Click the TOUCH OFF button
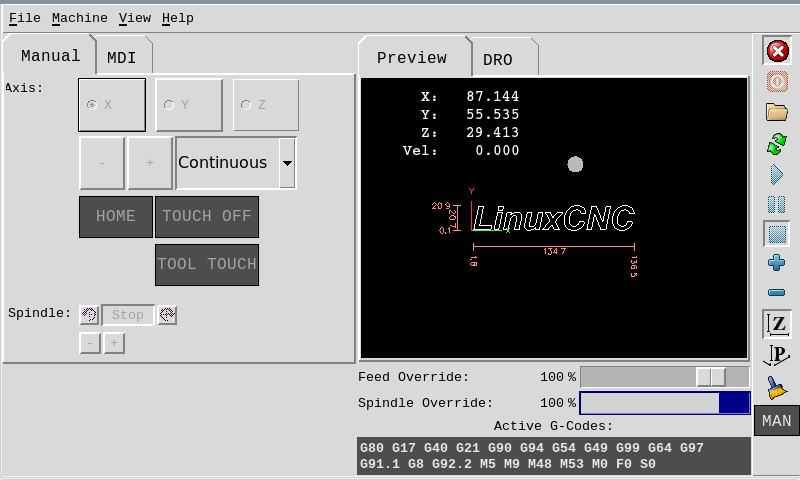The width and height of the screenshot is (800, 480). (x=207, y=217)
